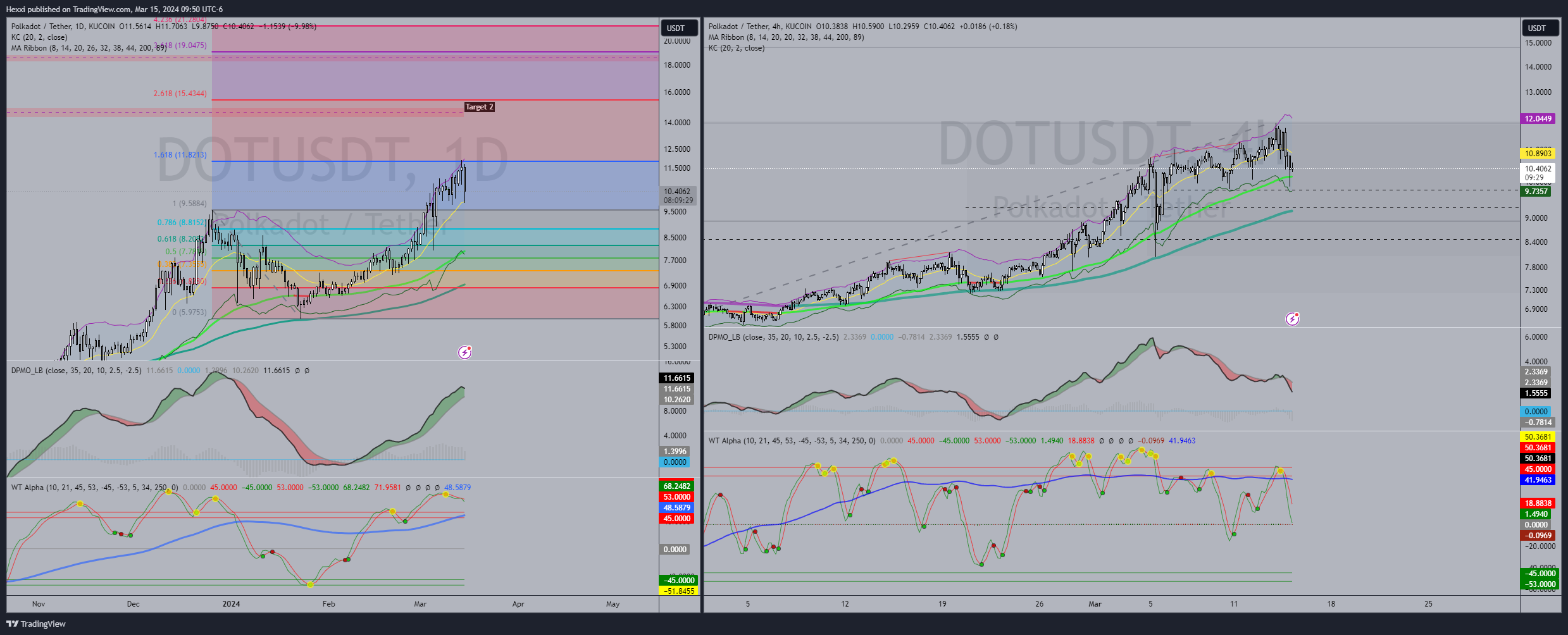Click the '25' date label on 4h time axis

point(1428,604)
